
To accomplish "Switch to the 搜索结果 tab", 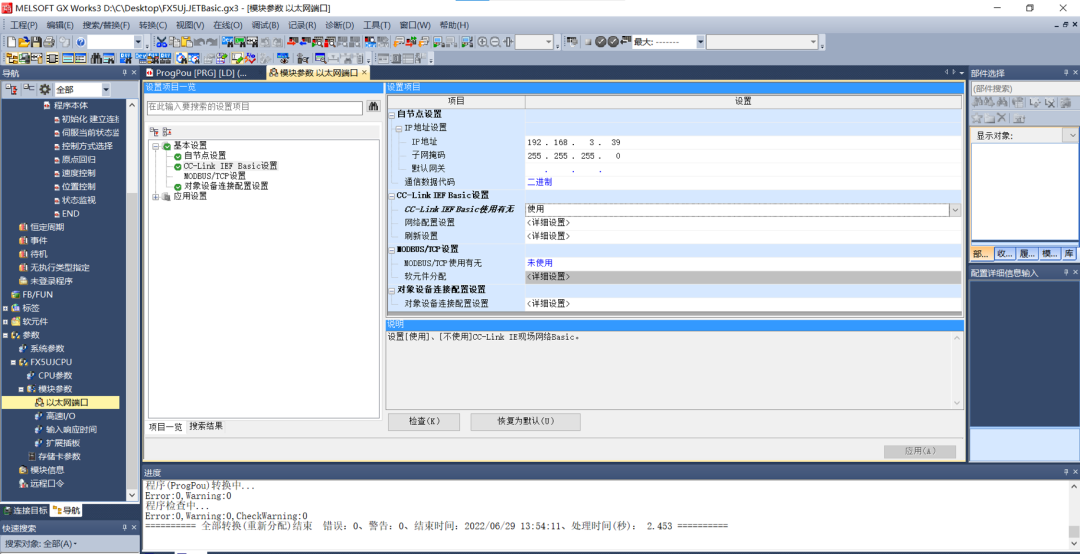I will click(205, 427).
